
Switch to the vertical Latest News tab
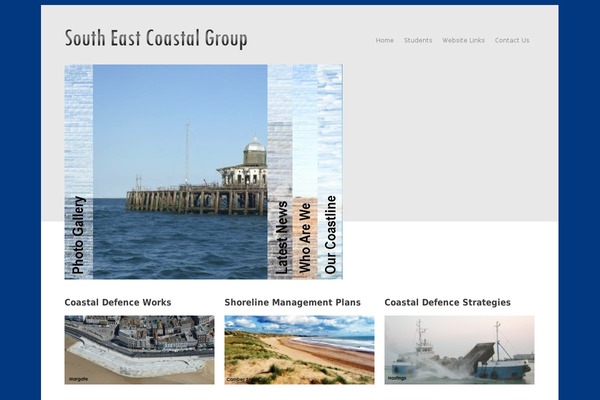click(281, 238)
